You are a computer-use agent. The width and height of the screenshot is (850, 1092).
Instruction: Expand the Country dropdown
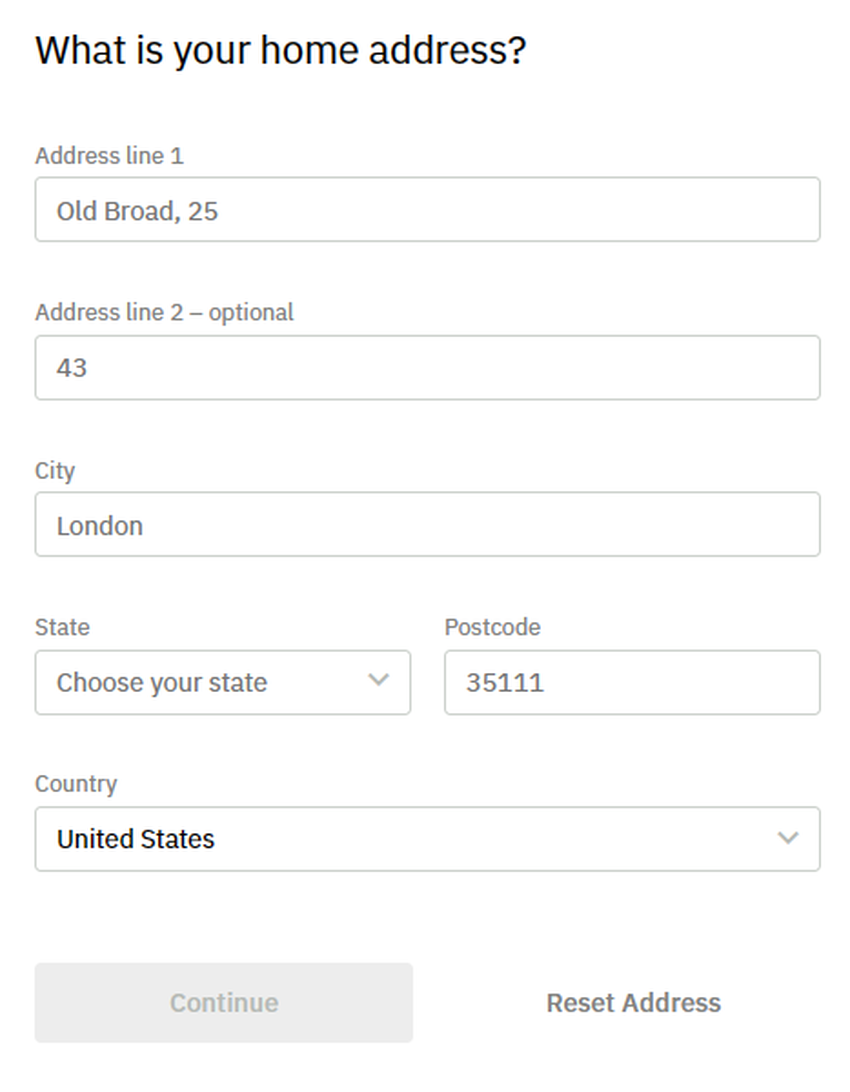pyautogui.click(x=427, y=839)
